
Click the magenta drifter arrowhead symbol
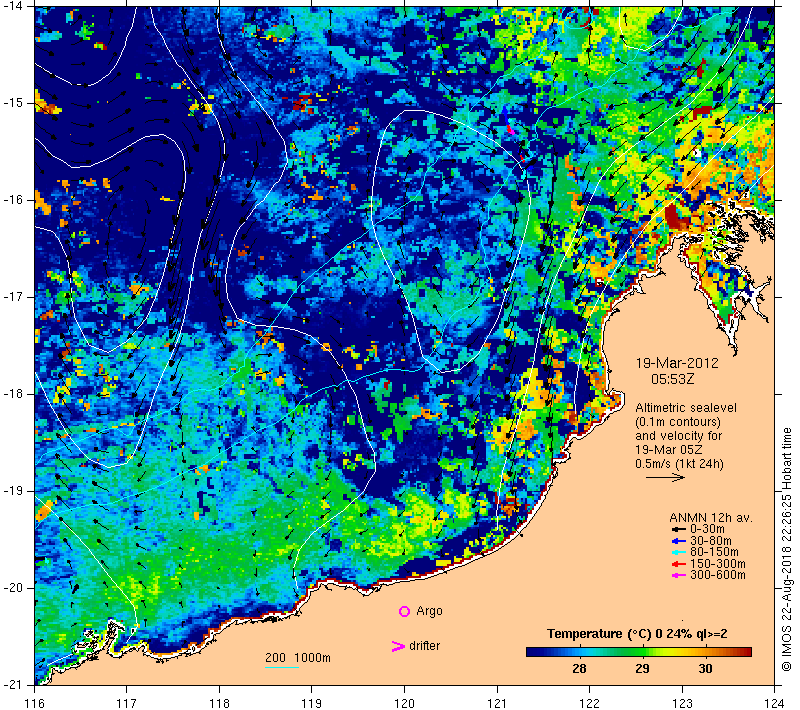point(398,646)
